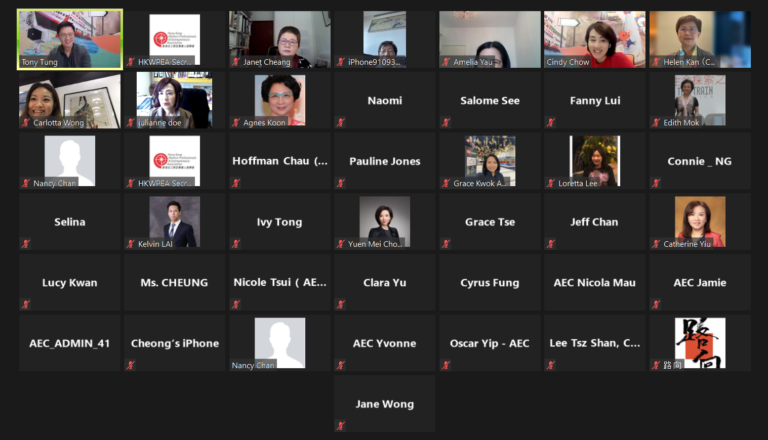Click Oscar Yip - AEC muted mic icon
This screenshot has height=440, width=768.
[x=446, y=365]
